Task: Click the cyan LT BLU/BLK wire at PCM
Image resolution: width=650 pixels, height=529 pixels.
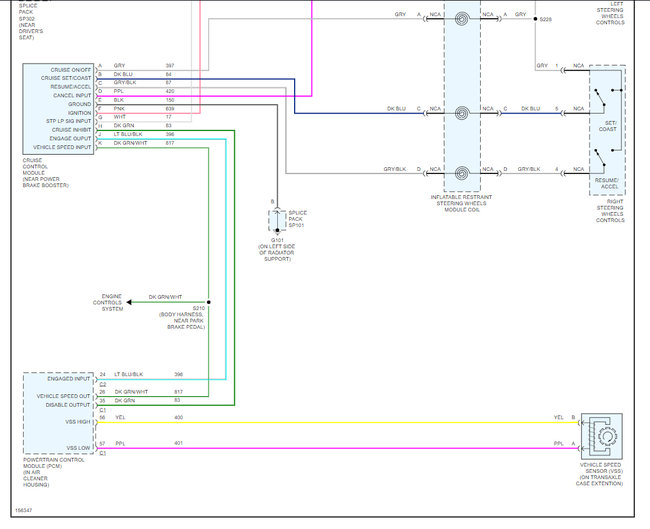Action: point(162,379)
